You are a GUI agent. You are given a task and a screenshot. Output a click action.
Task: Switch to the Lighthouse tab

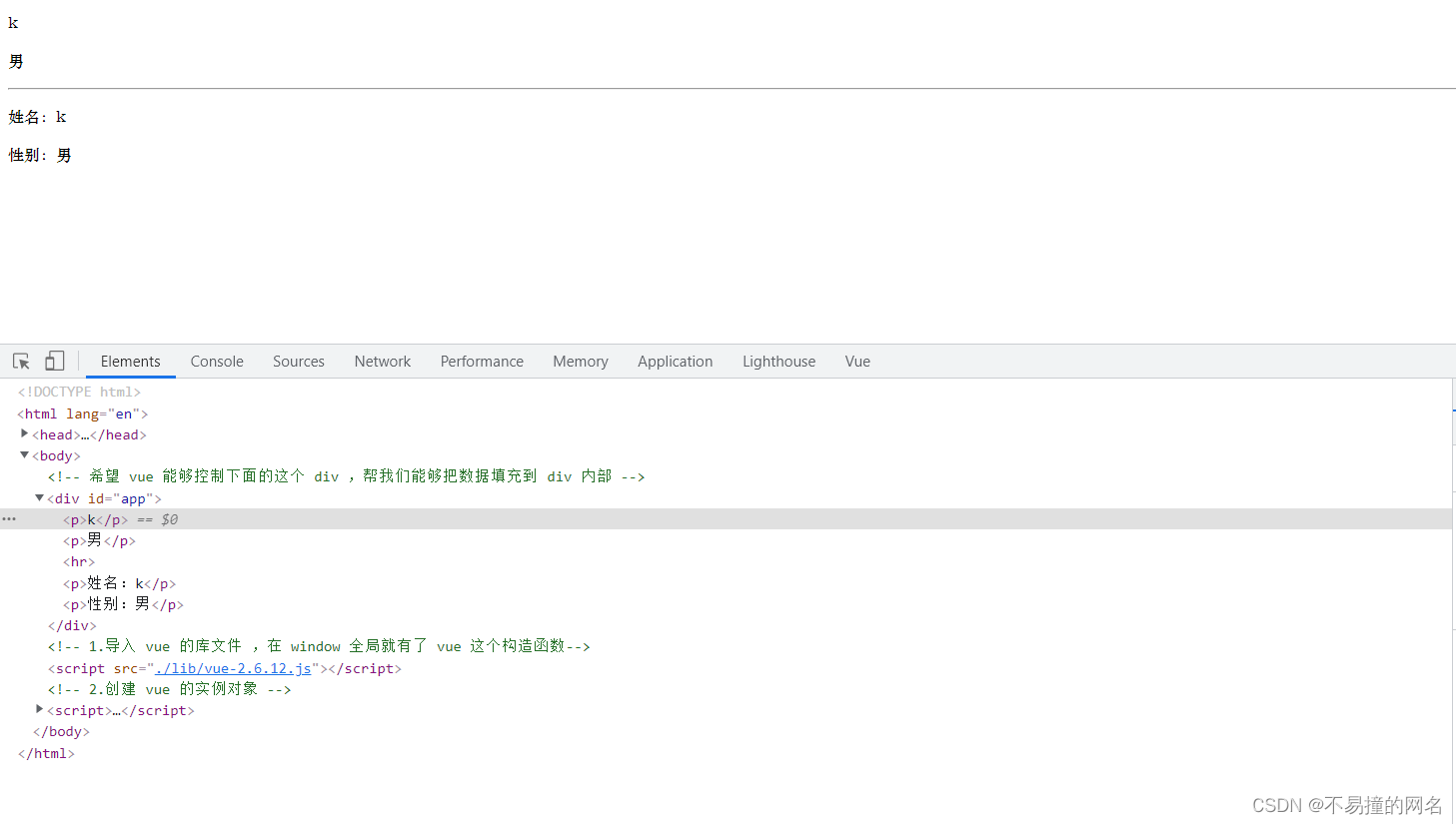coord(778,362)
